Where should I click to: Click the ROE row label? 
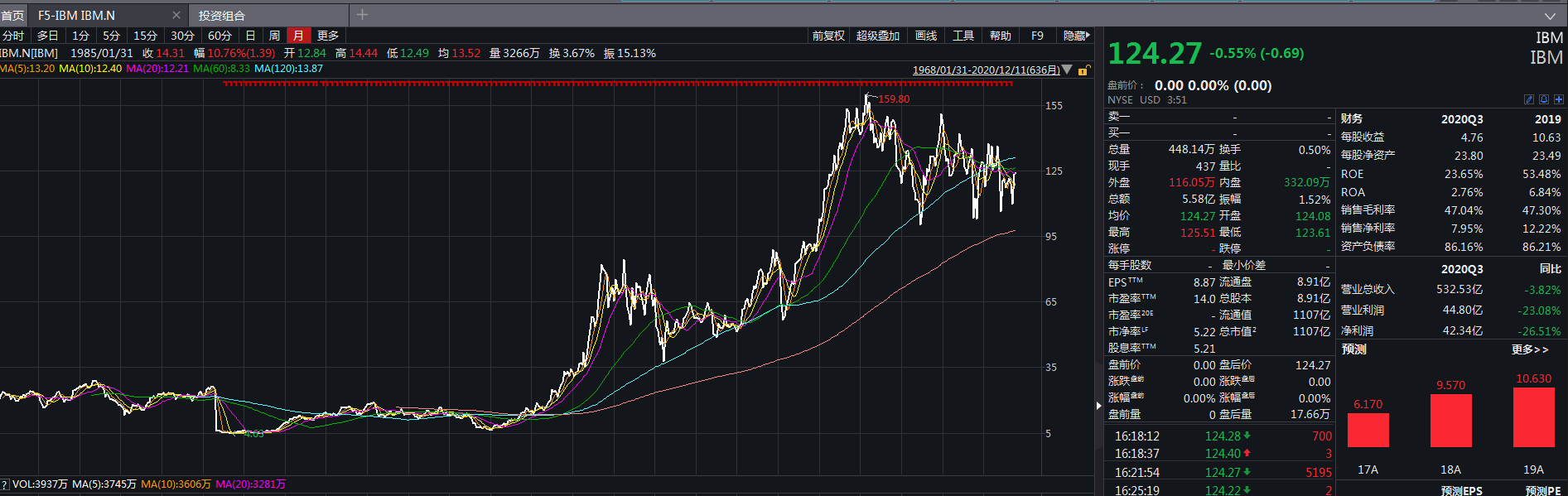tap(1352, 174)
